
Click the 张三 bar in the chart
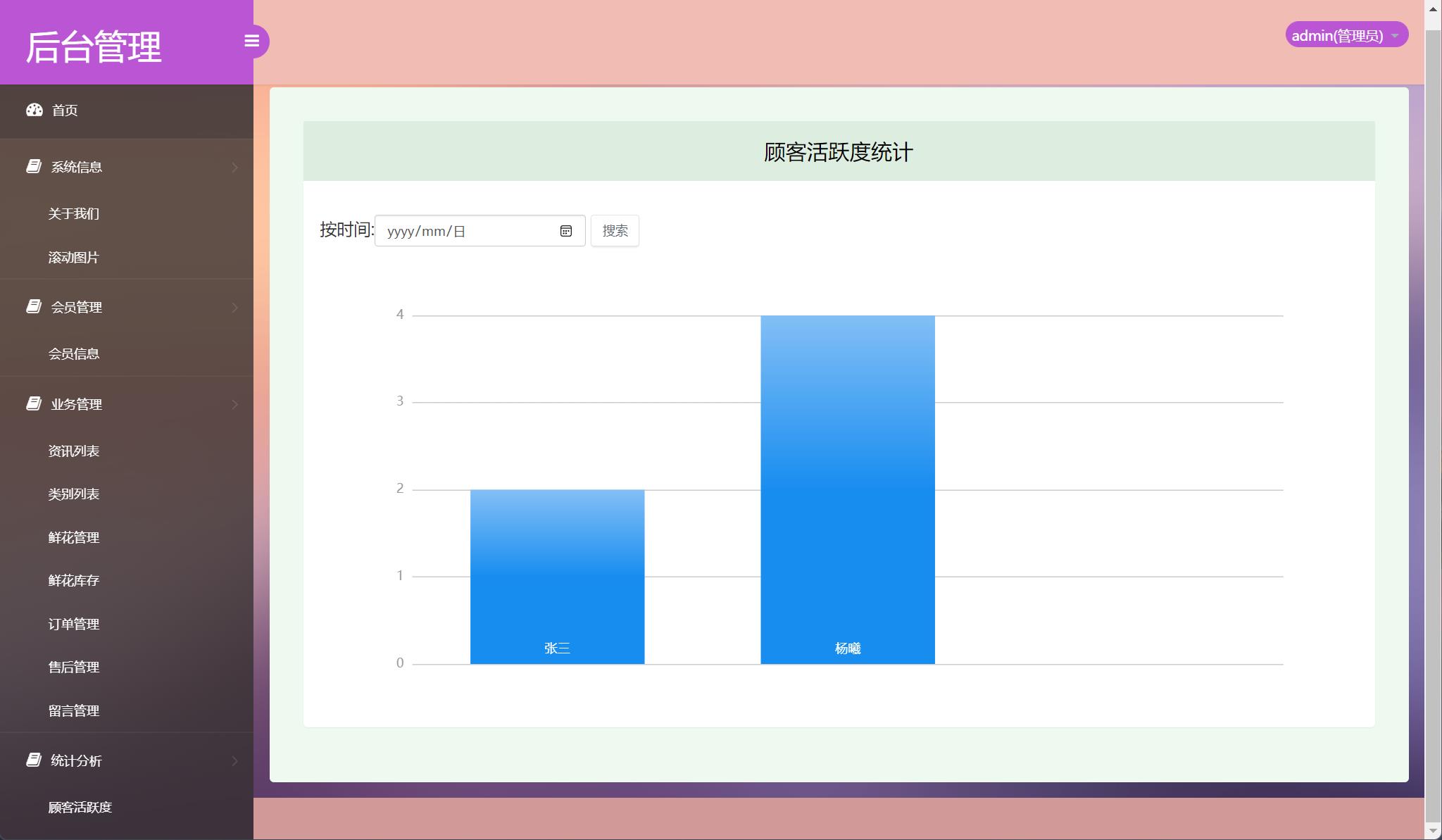[x=557, y=574]
